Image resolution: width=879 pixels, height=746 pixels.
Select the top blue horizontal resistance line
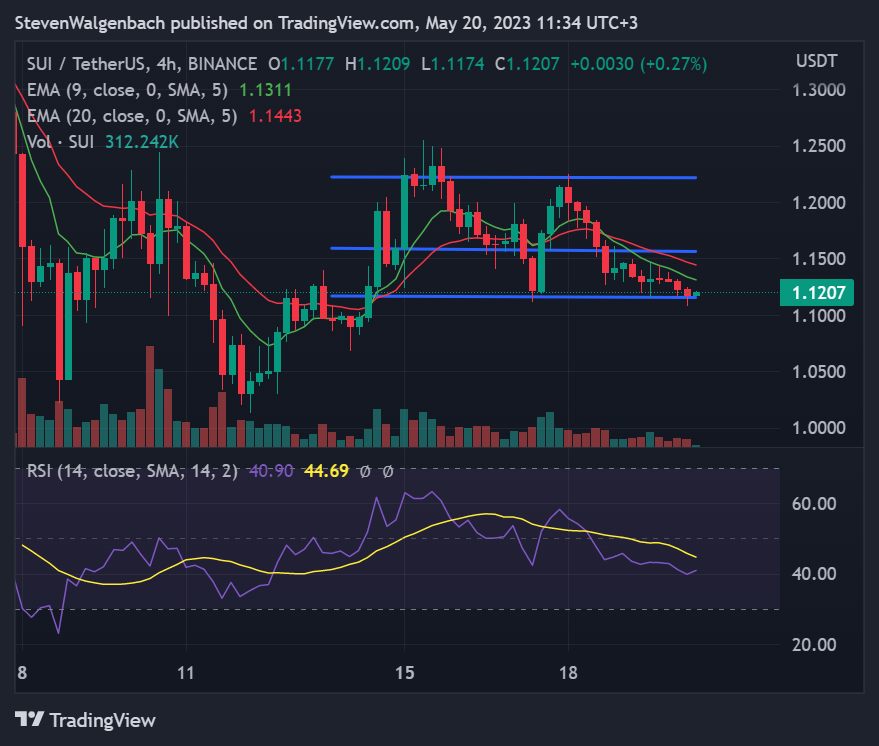click(513, 178)
